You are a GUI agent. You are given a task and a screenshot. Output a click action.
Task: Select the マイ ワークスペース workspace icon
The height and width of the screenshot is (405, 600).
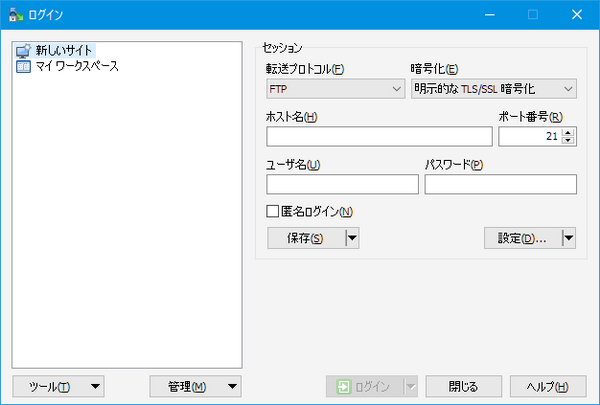pyautogui.click(x=23, y=67)
